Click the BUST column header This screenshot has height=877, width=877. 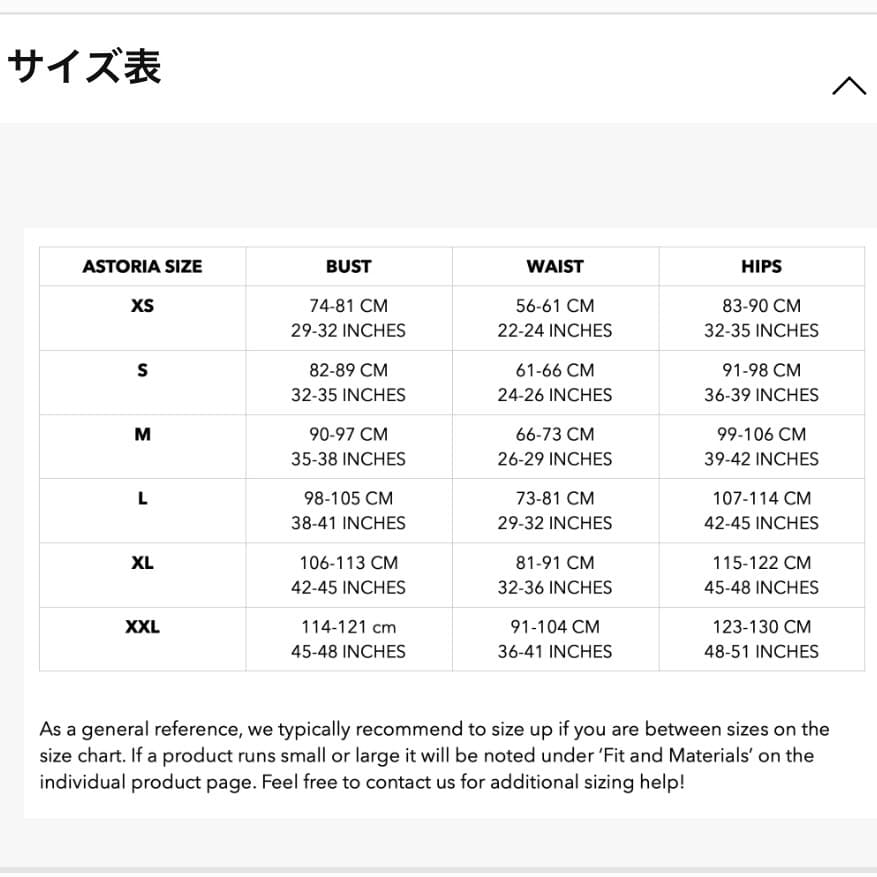347,266
